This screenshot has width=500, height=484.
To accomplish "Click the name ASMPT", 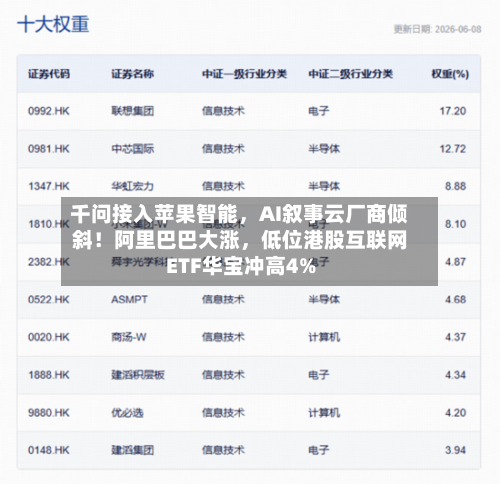I will coord(129,299).
